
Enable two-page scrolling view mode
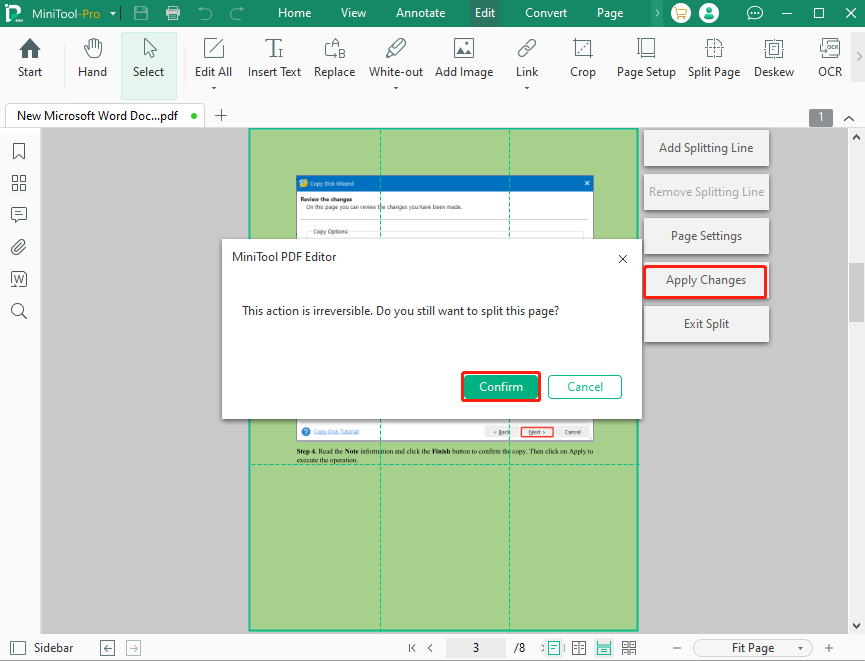coord(629,648)
